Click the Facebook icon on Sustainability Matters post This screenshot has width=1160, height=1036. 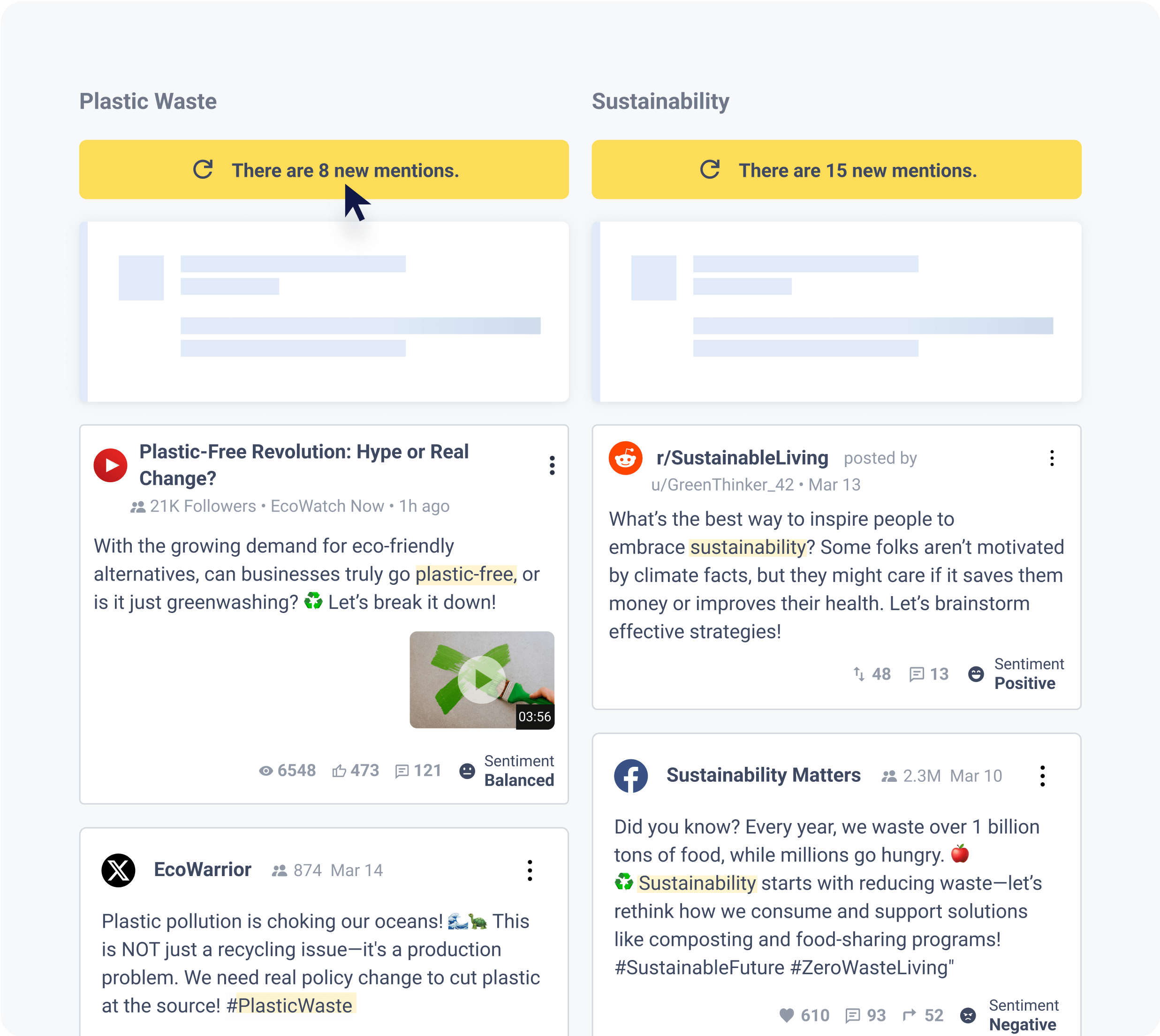630,775
